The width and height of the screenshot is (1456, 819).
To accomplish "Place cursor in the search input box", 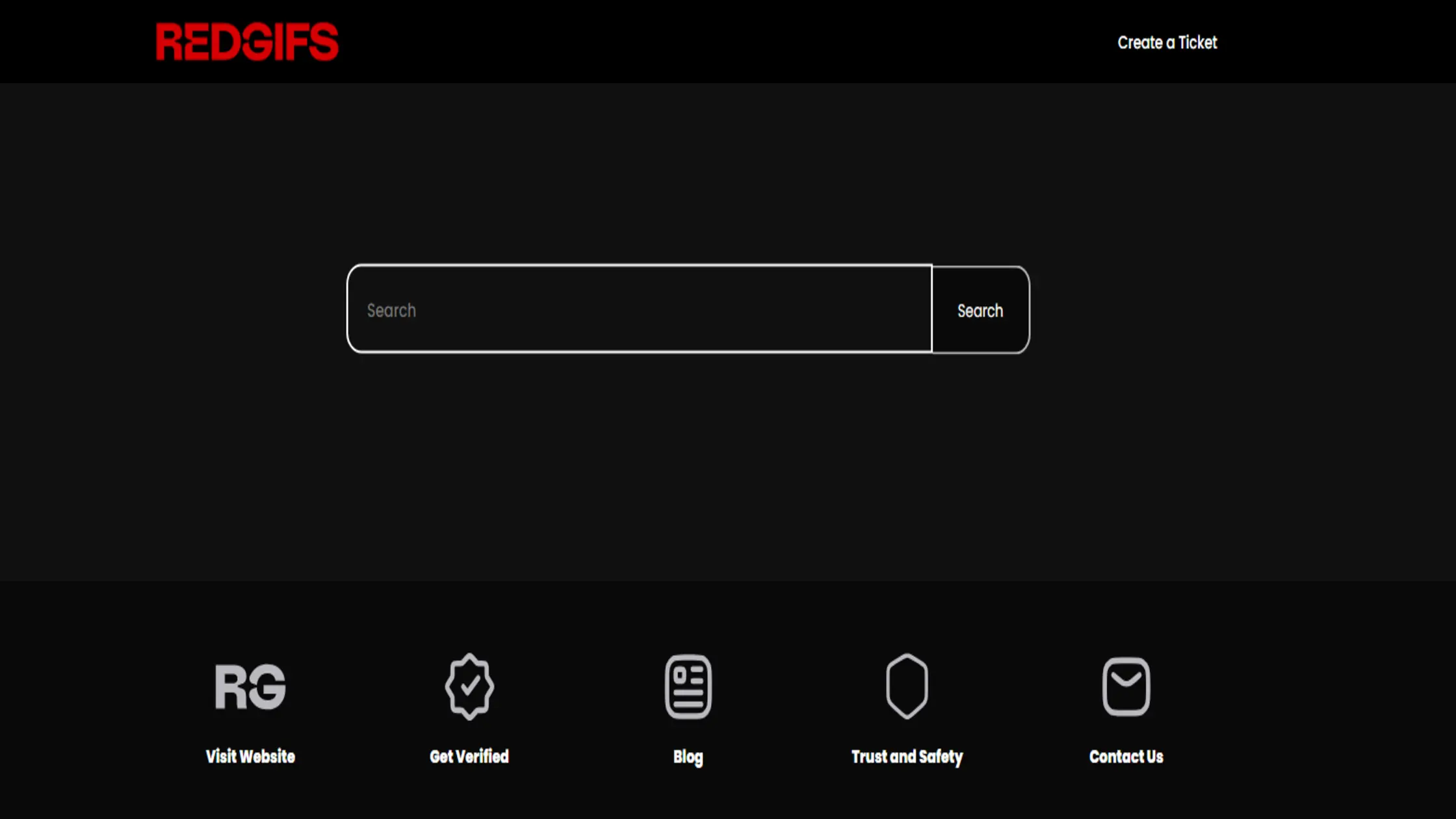I will [640, 310].
